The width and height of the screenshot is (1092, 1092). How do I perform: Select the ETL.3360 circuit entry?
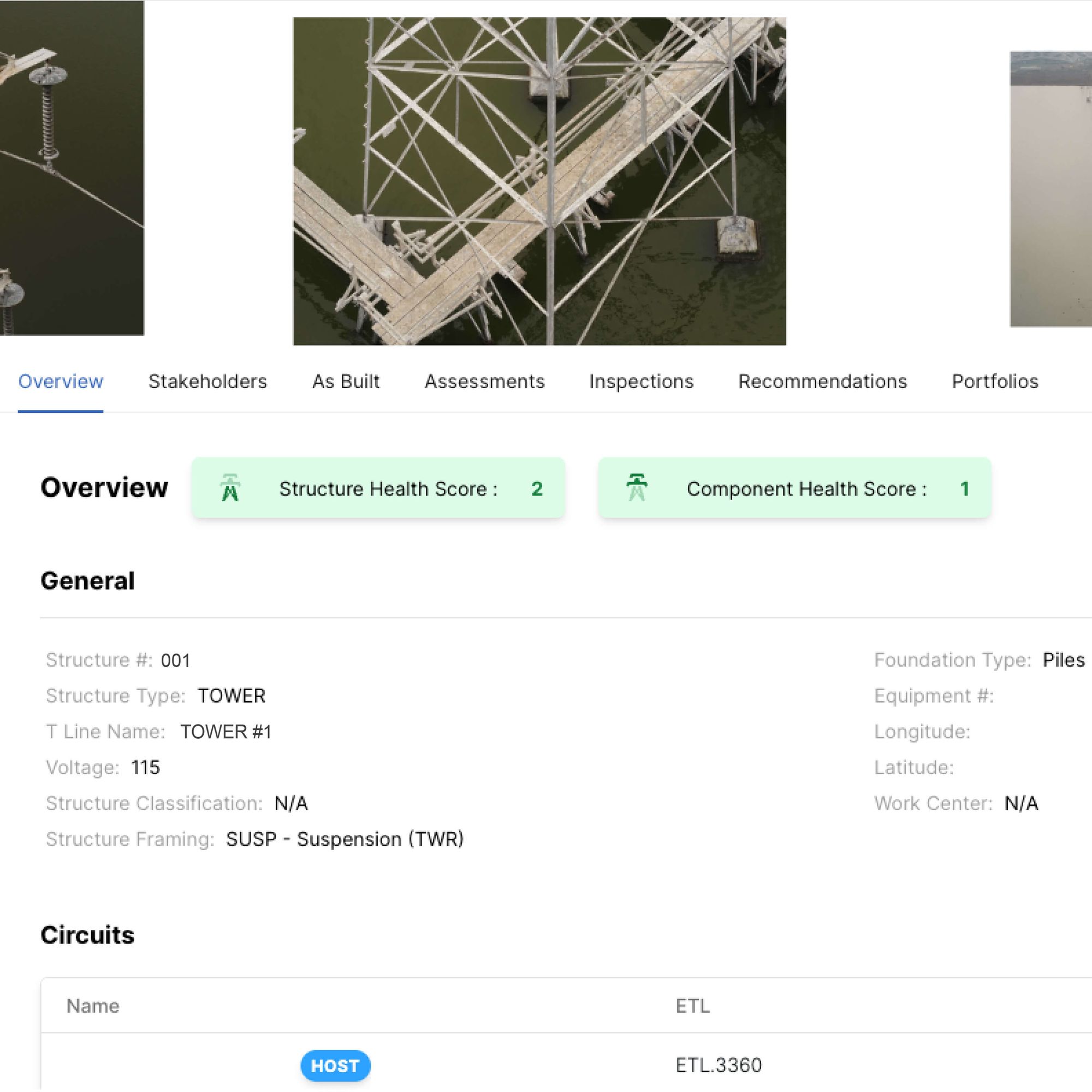point(719,1065)
